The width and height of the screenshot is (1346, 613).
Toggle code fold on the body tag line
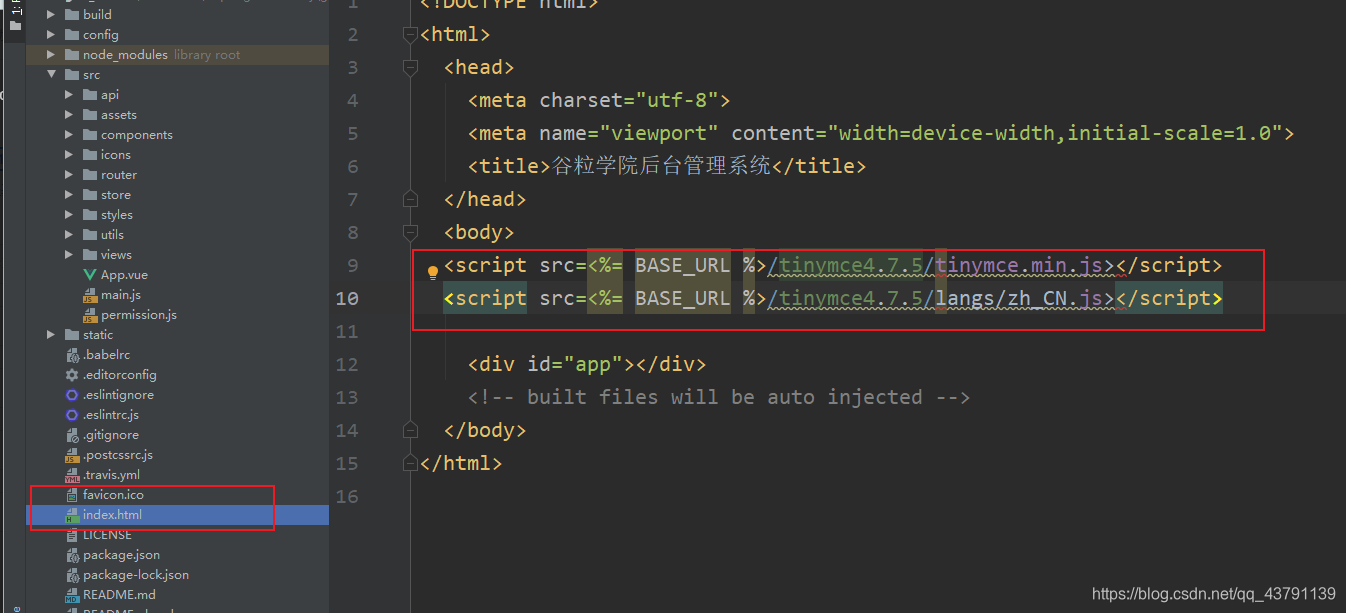(409, 232)
